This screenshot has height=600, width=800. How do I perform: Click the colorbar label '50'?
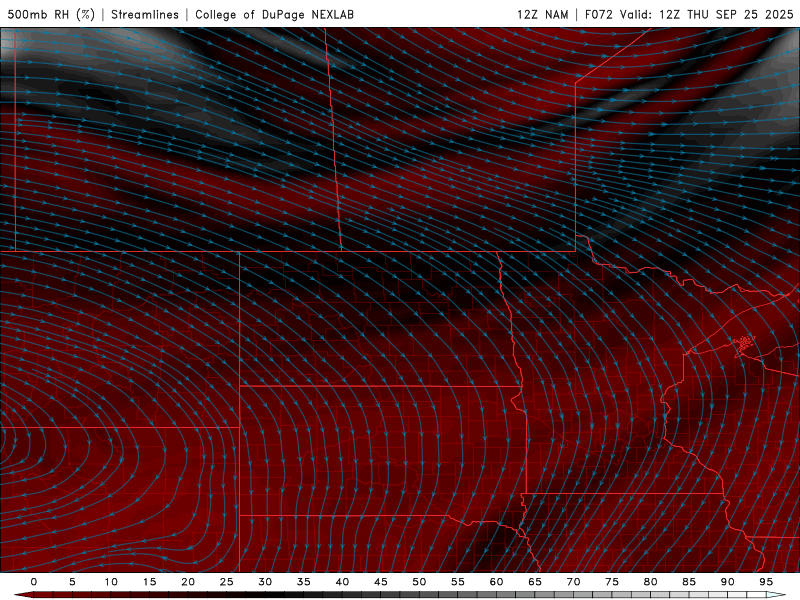coord(419,582)
